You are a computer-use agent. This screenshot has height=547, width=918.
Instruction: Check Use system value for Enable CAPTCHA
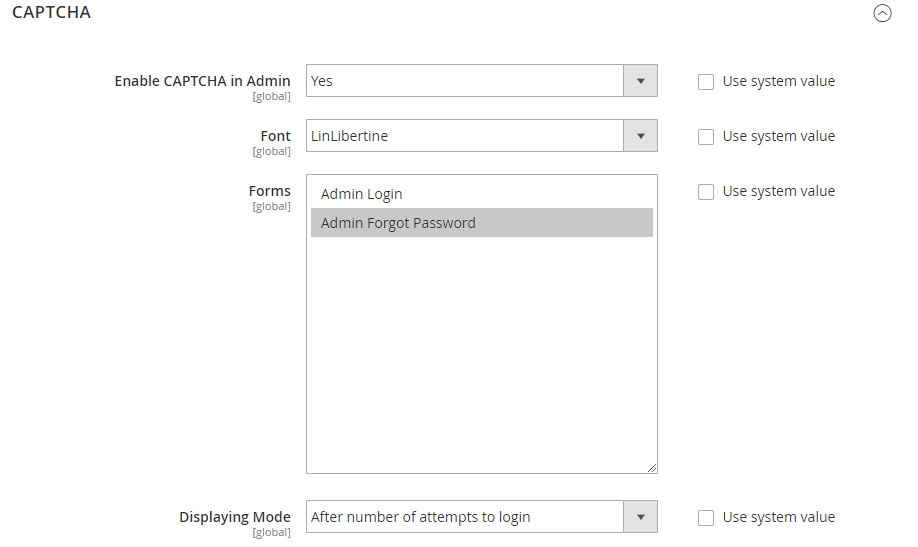click(706, 81)
